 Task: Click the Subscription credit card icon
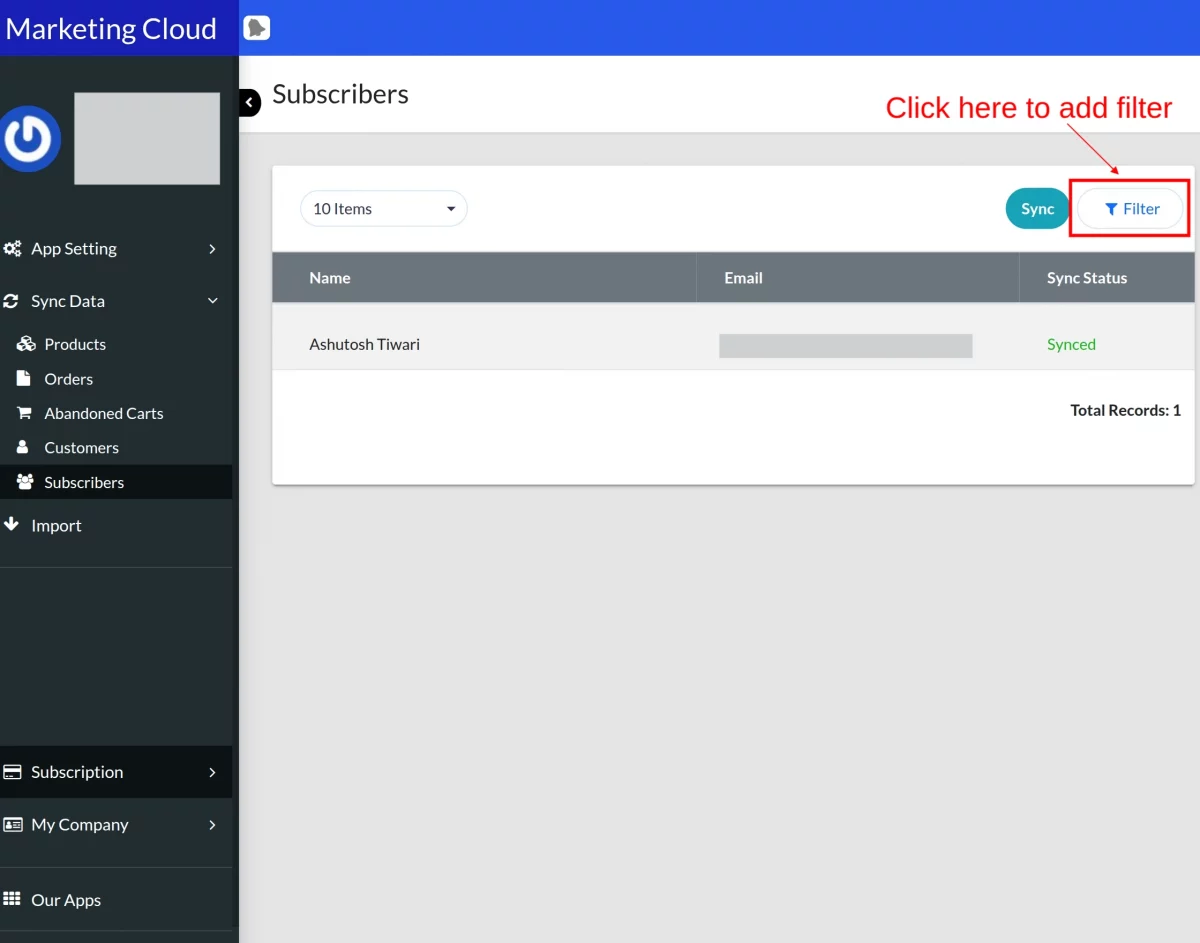pos(13,772)
